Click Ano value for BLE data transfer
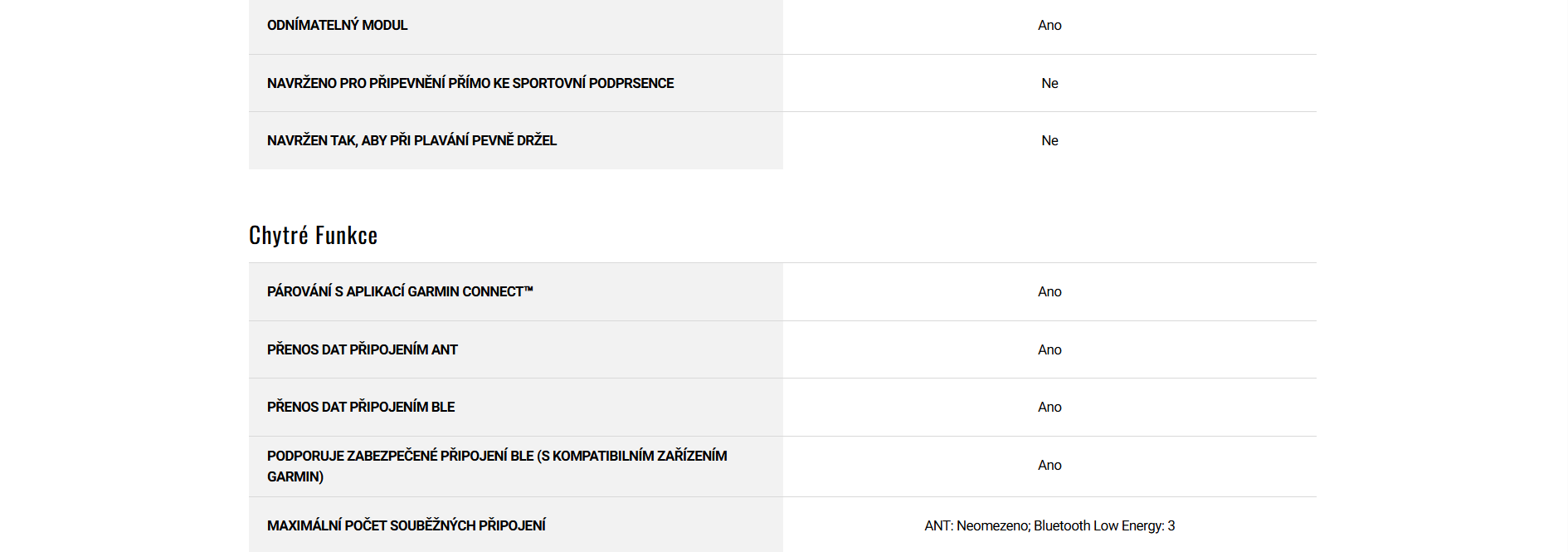 point(1049,407)
